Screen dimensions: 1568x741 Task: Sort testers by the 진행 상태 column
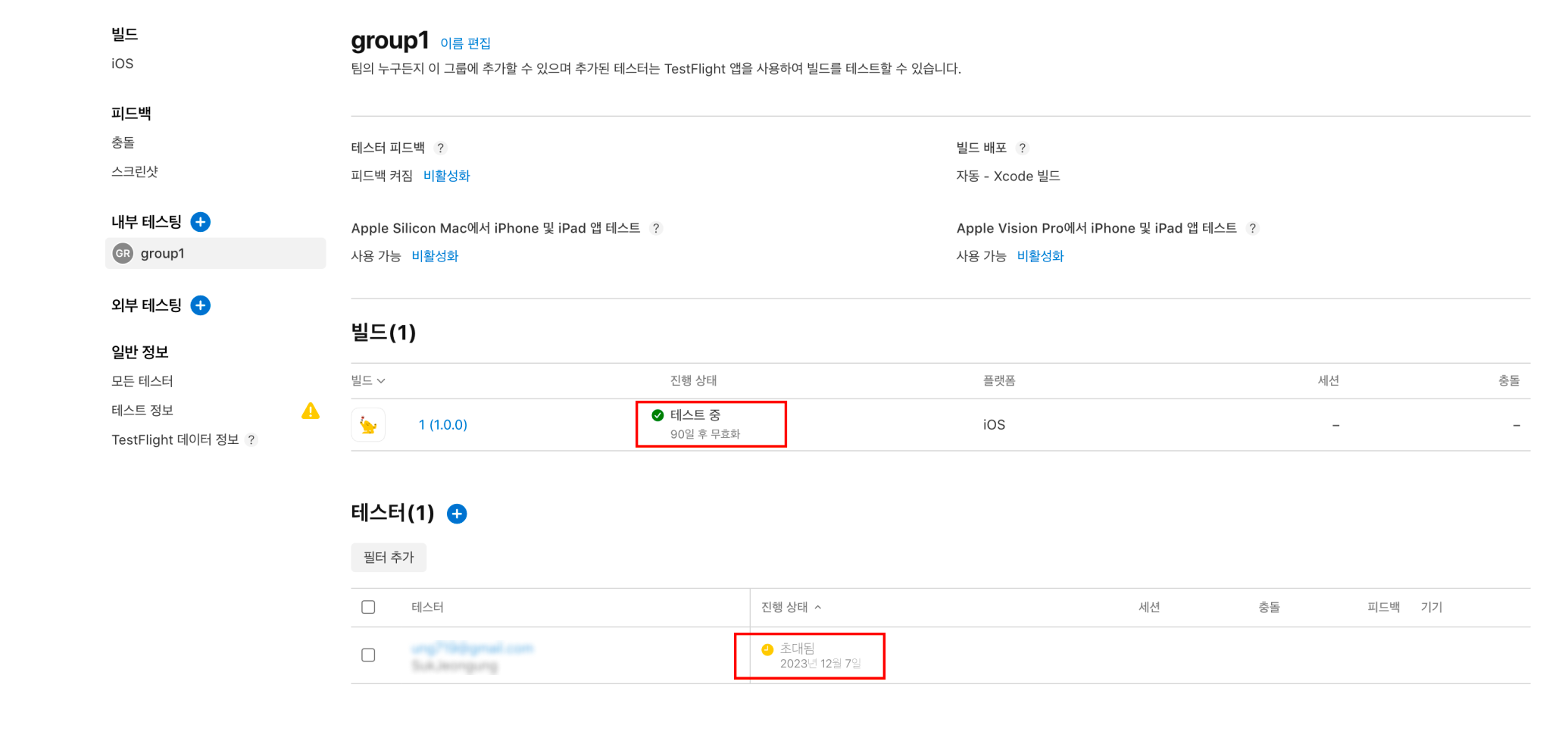[791, 607]
